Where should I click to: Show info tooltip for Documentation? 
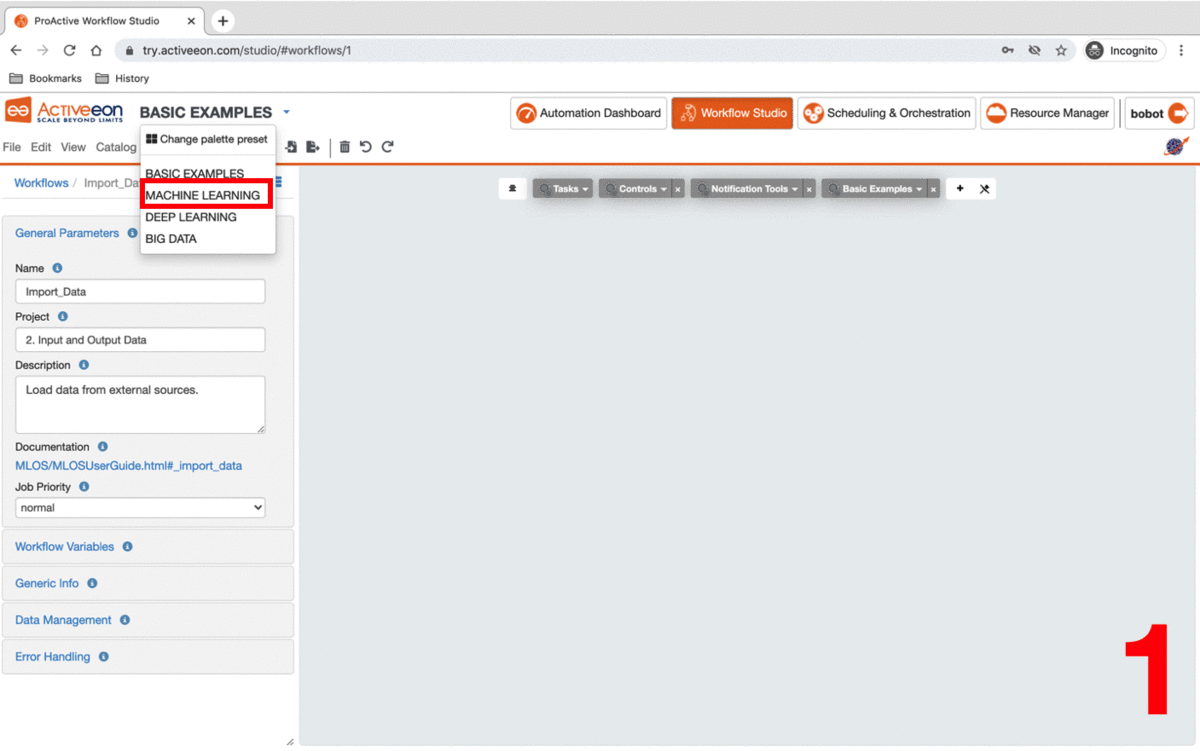103,447
